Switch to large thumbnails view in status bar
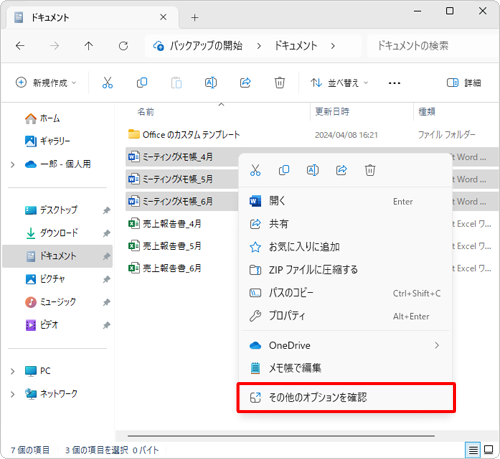This screenshot has height=459, width=500. point(488,450)
